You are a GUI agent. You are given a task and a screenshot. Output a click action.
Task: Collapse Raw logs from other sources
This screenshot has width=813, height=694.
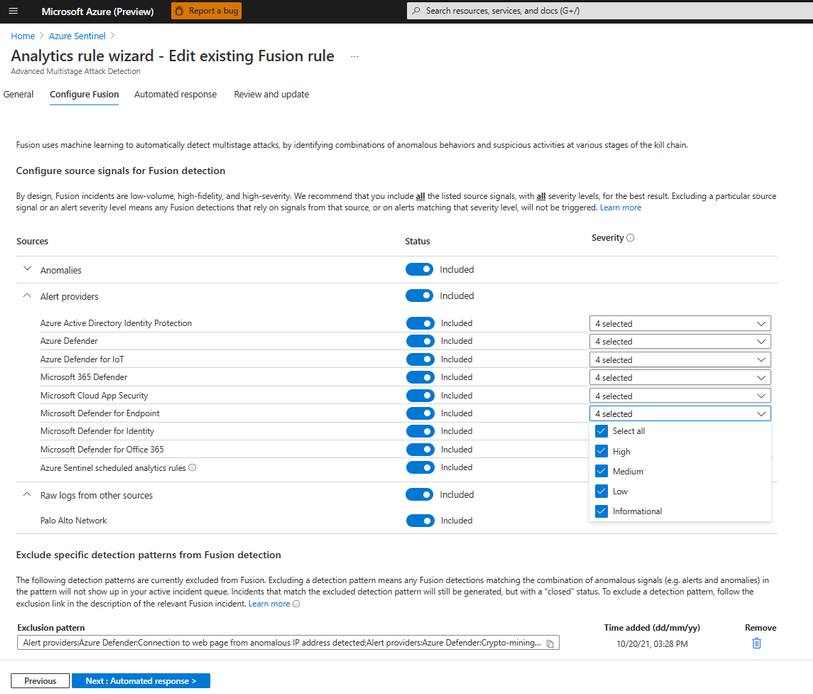(27, 494)
